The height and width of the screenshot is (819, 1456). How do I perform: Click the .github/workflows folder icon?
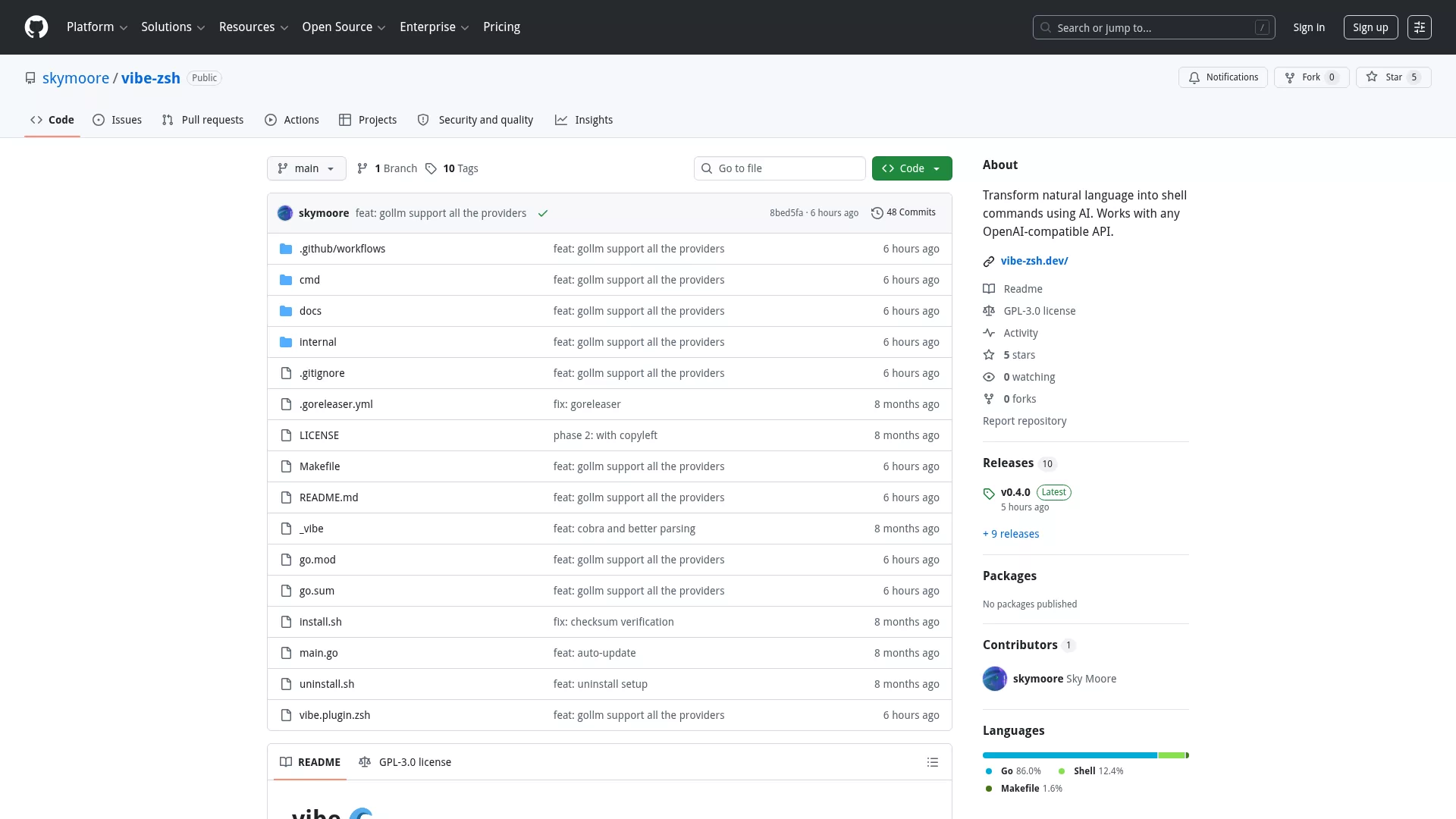click(286, 249)
